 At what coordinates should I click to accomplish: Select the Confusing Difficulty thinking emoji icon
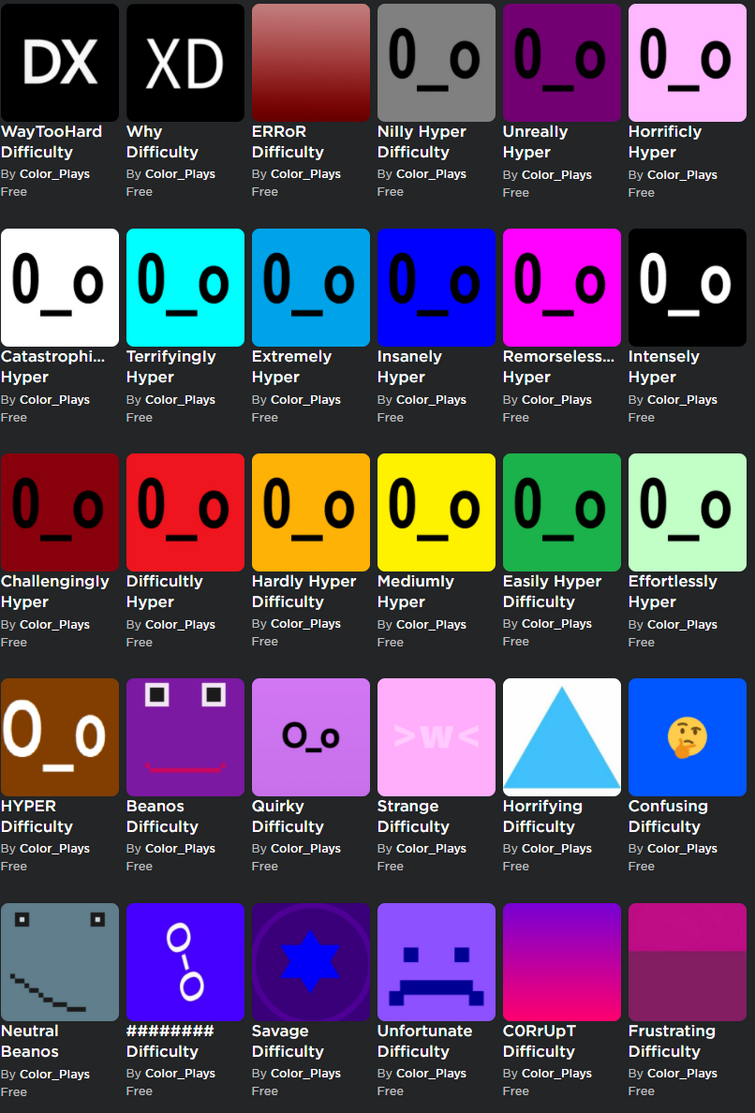(x=688, y=737)
